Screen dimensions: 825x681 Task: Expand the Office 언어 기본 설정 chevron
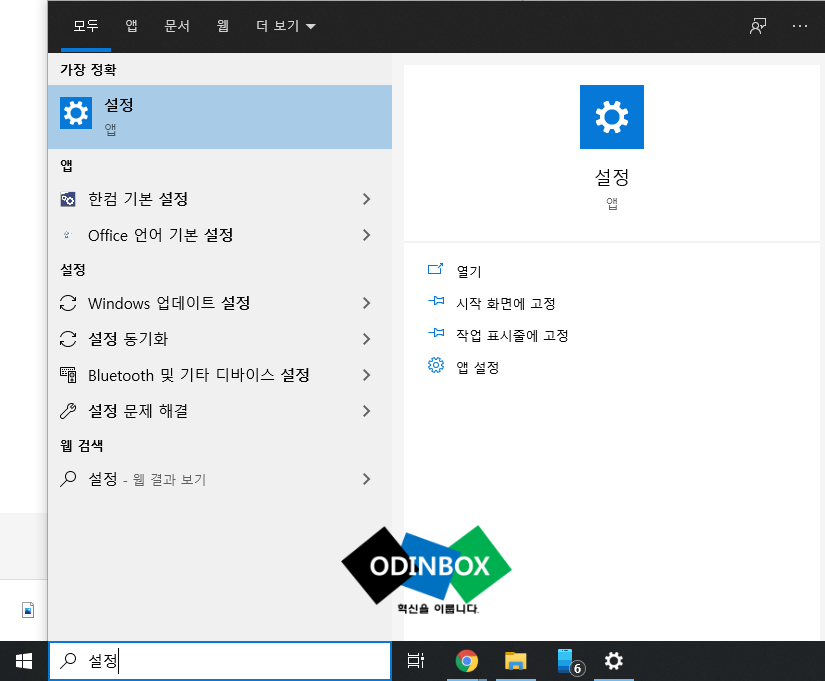(x=367, y=235)
